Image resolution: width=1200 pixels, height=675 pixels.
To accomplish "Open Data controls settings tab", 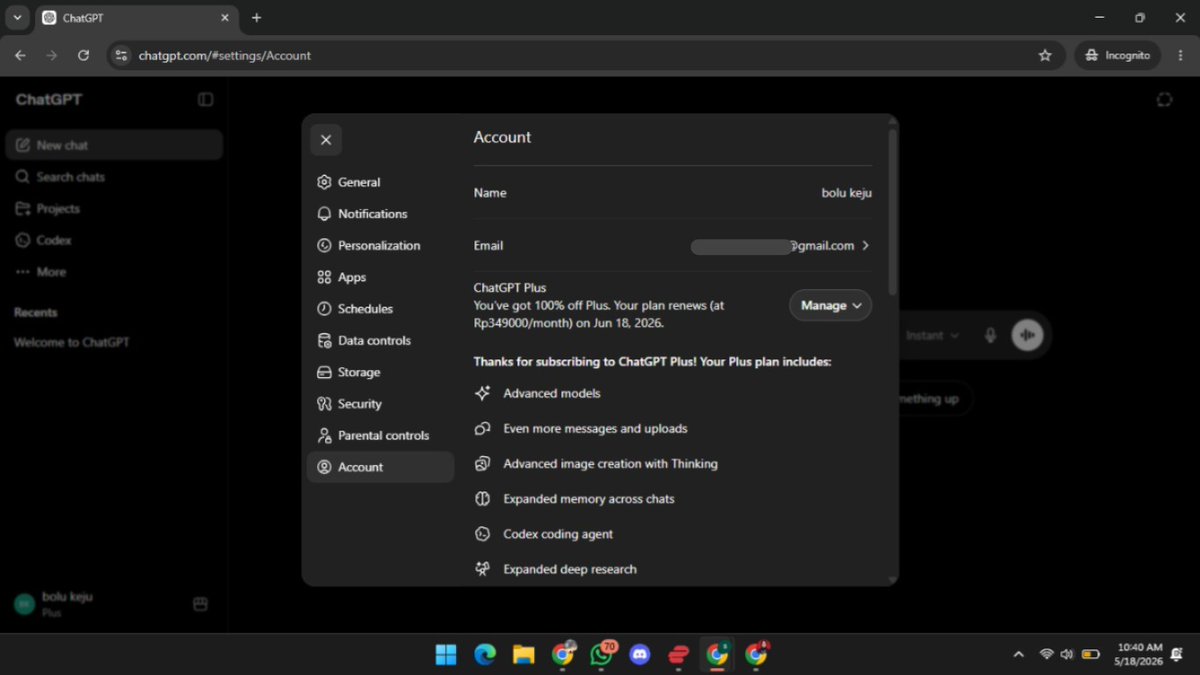I will 380,341.
